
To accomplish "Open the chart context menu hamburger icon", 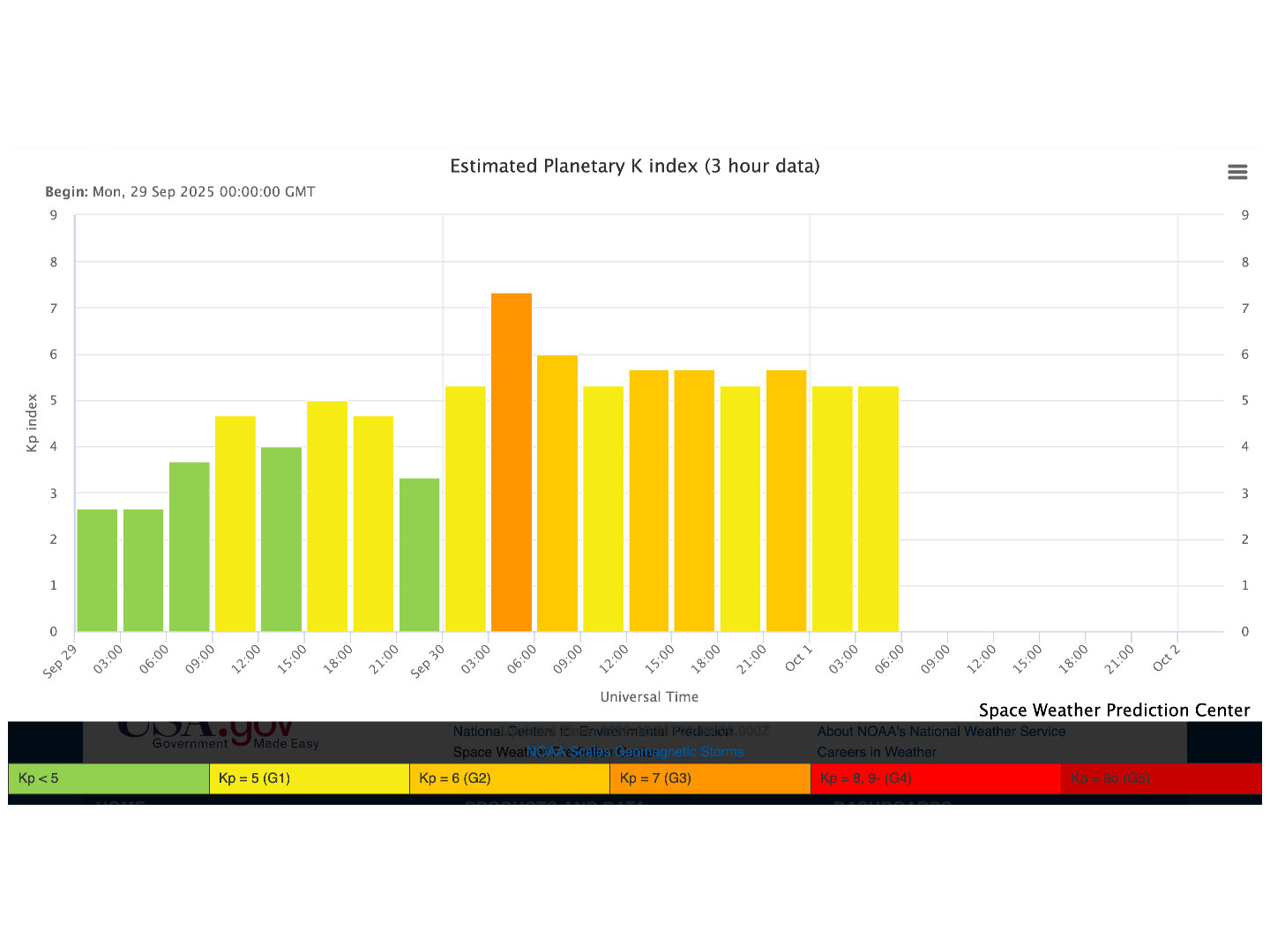I will (x=1237, y=172).
